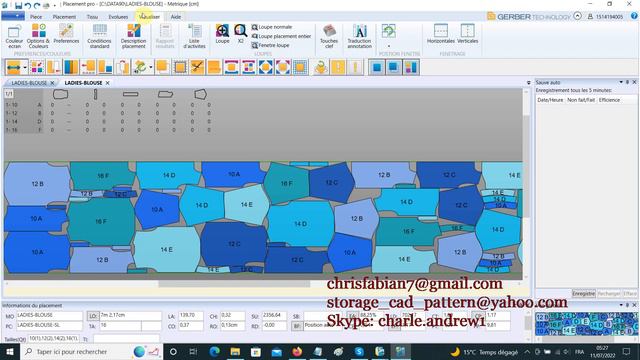Close the active LADIES-BLOUSE tab
Screen dimensions: 640x360
[108, 83]
